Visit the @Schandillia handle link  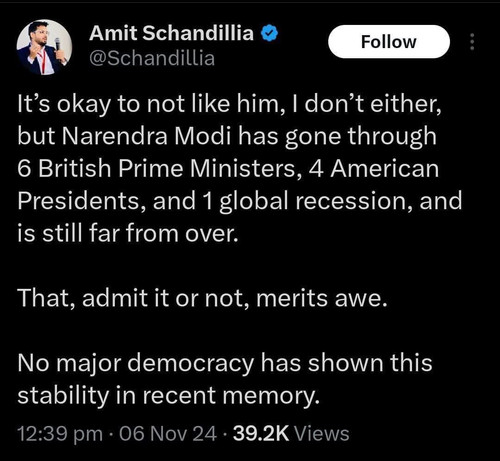pos(152,58)
